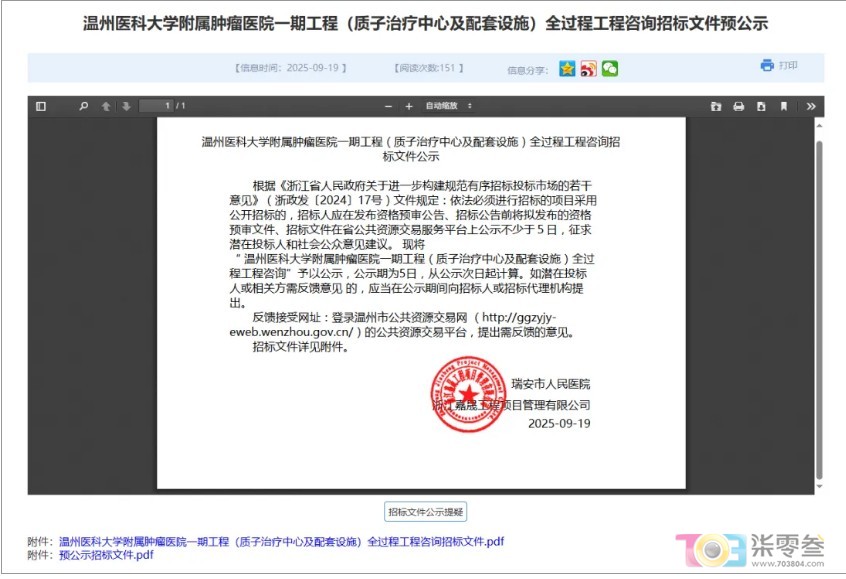This screenshot has height=579, width=846.
Task: Click the 打印 print link
Action: click(779, 66)
